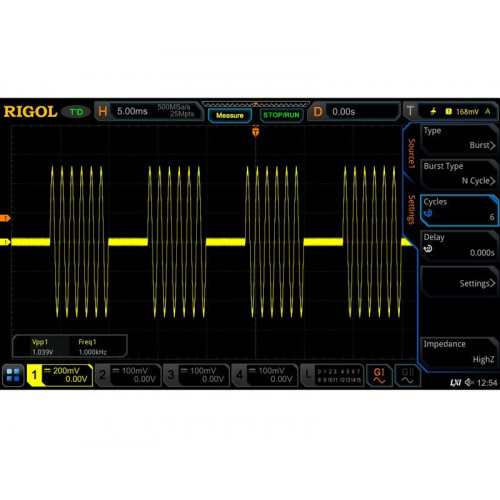Select the GI waveform generator icon

point(379,375)
